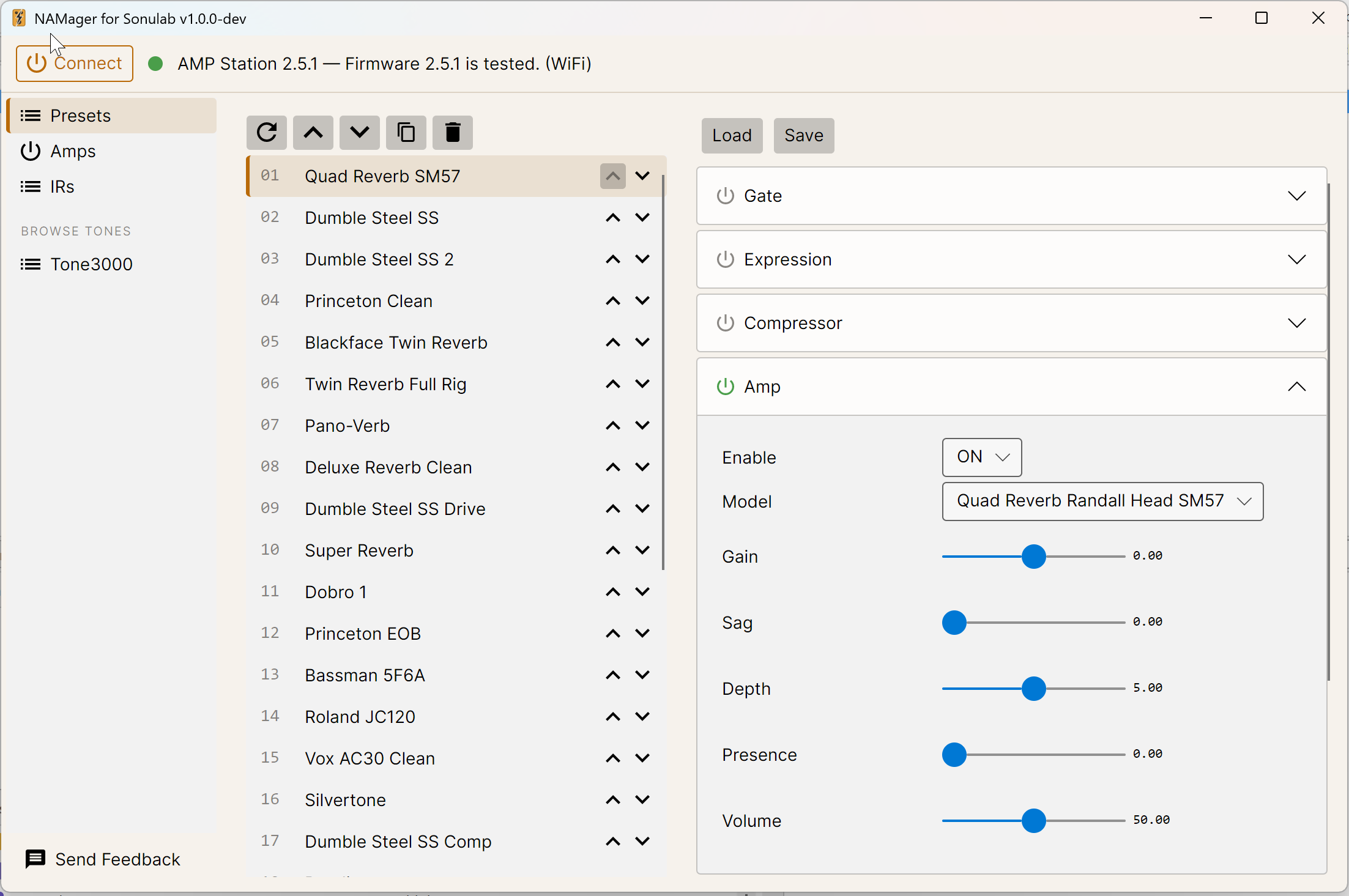Move selected preset down with toolbar arrow
Image resolution: width=1349 pixels, height=896 pixels.
point(360,133)
